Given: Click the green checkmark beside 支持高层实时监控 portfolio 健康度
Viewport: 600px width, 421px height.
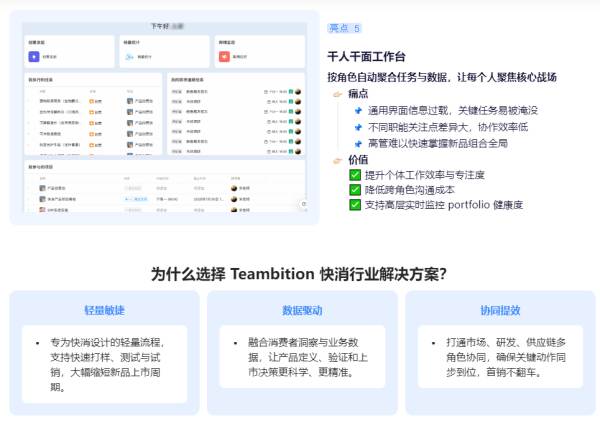Looking at the screenshot, I should 355,205.
